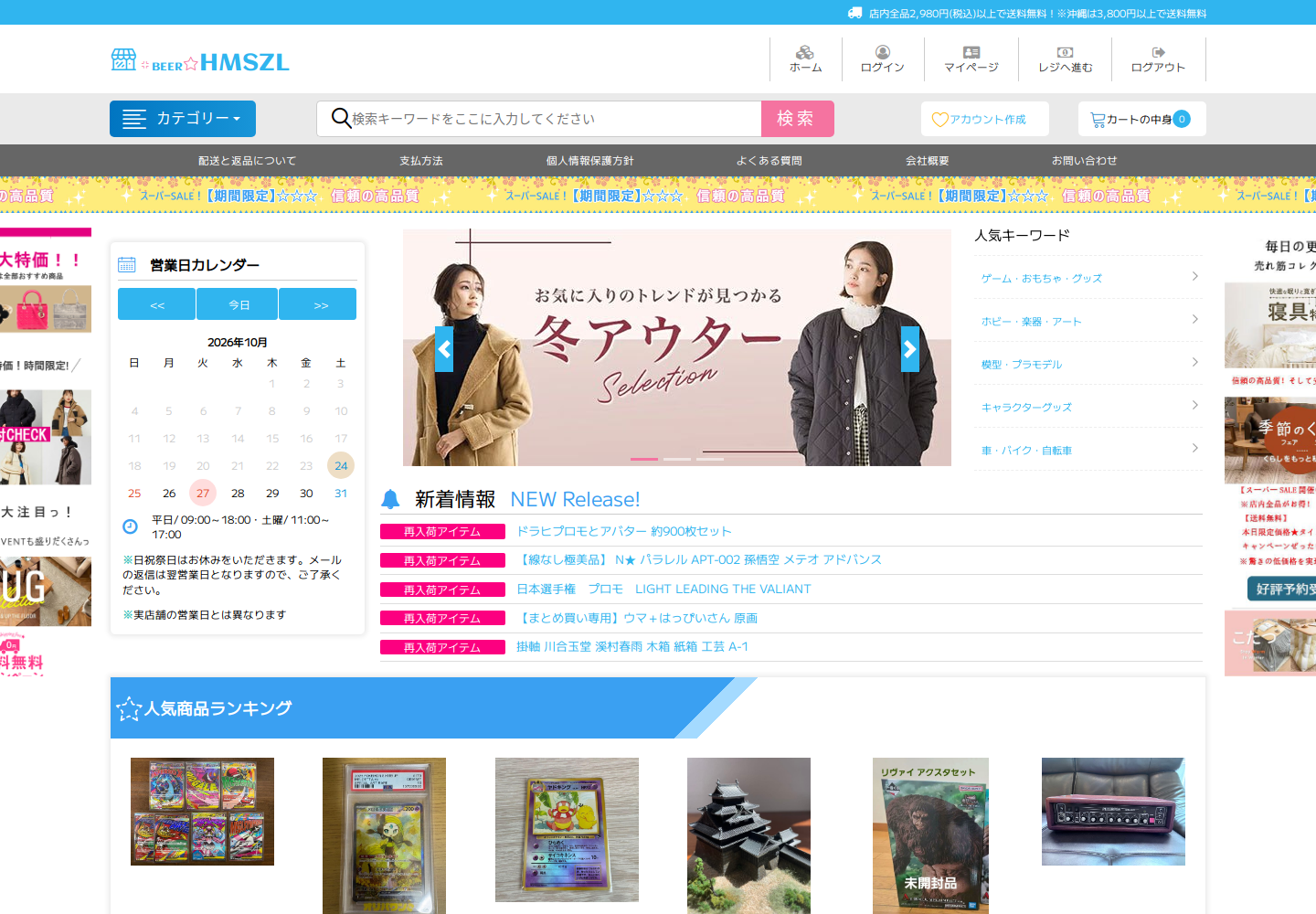Expand ホビー・楽器・アート keyword chevron
This screenshot has width=1316, height=914.
(1195, 319)
